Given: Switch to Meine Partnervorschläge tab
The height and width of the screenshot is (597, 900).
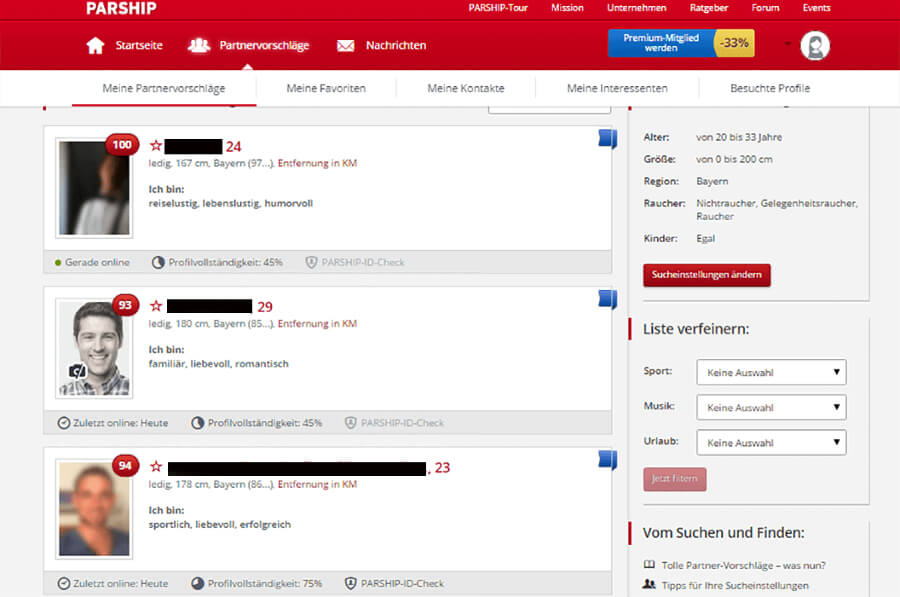Looking at the screenshot, I should 164,88.
